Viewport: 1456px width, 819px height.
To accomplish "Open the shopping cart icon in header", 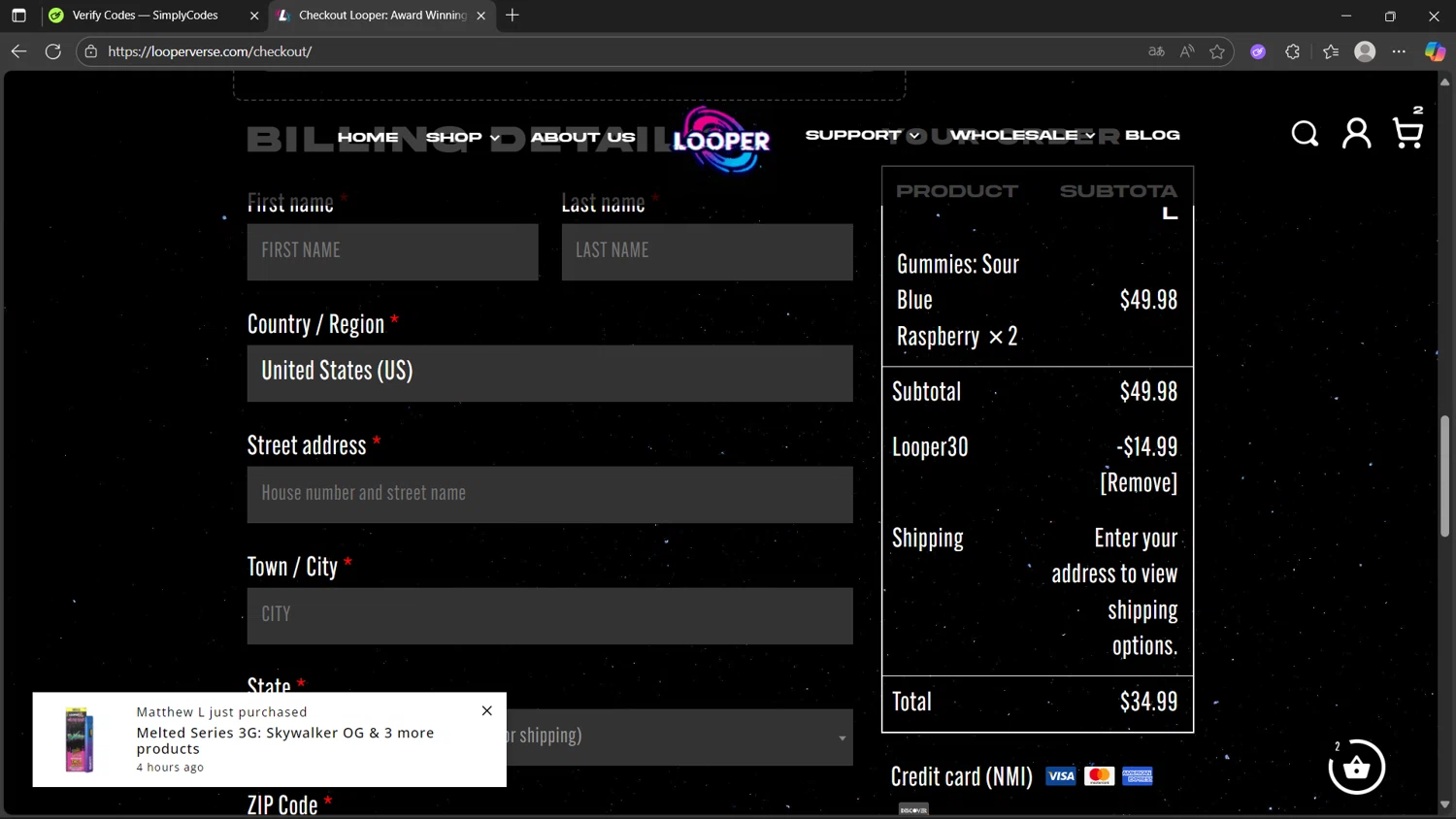I will point(1407,132).
